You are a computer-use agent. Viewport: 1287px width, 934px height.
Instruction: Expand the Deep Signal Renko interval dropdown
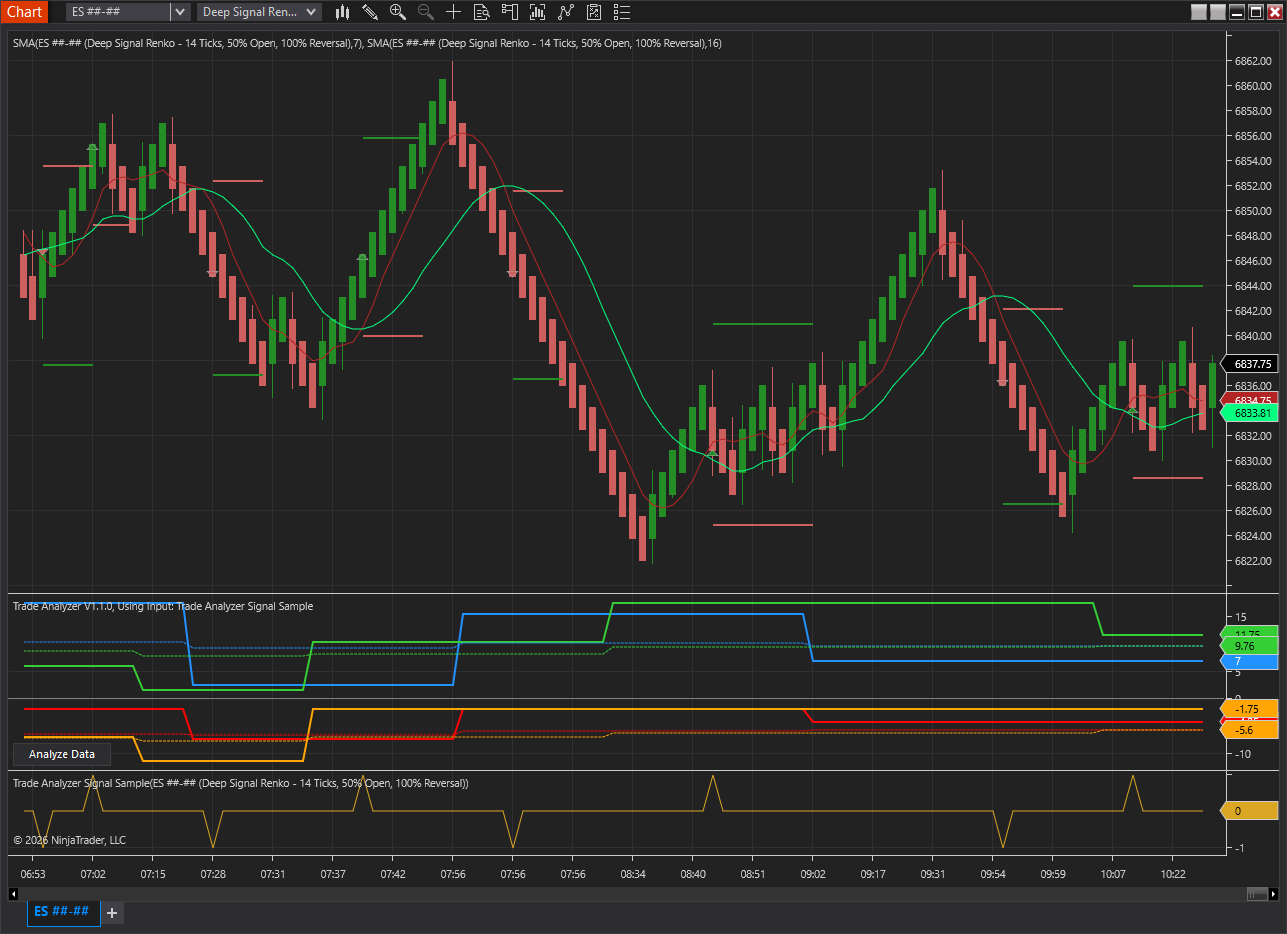click(311, 12)
